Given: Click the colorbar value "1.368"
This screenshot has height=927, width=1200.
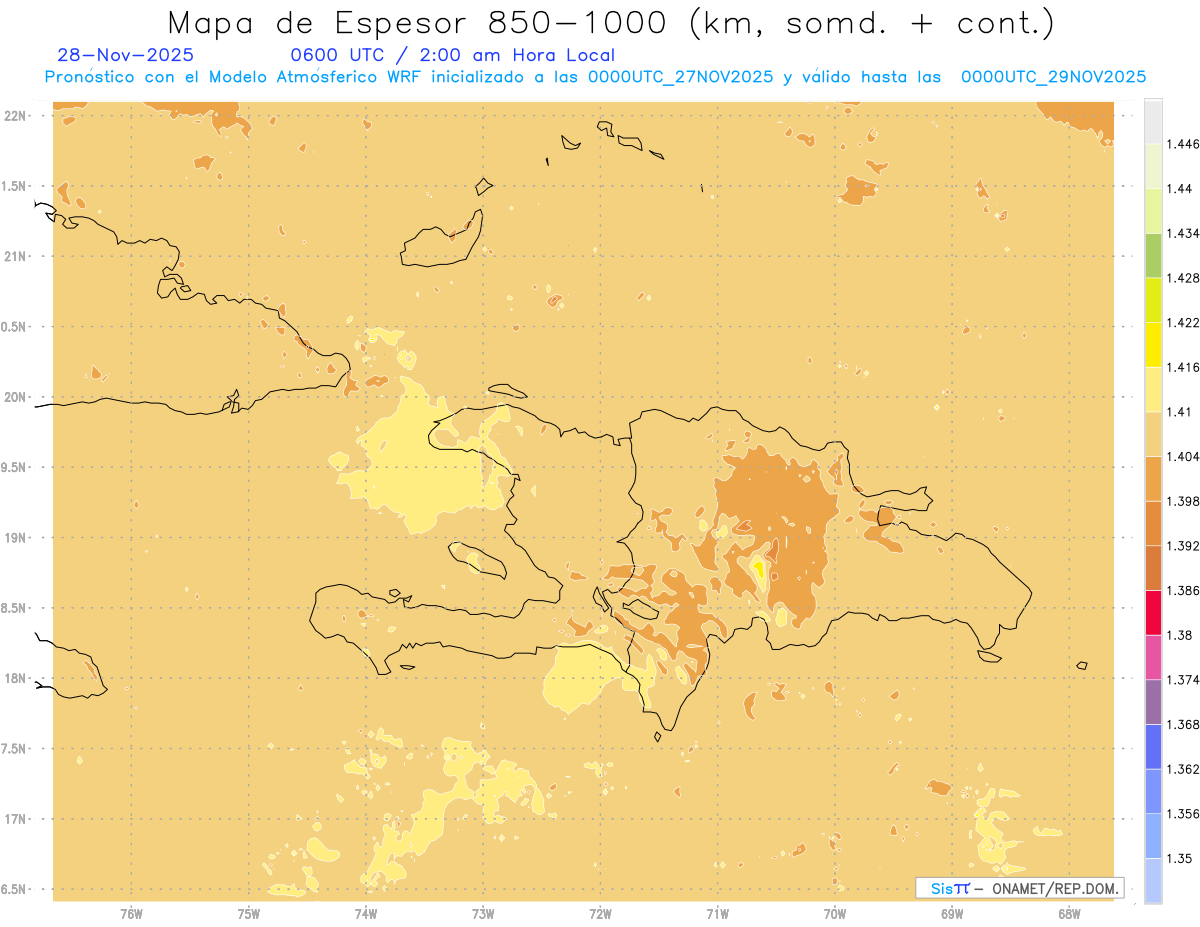Looking at the screenshot, I should click(x=1182, y=724).
